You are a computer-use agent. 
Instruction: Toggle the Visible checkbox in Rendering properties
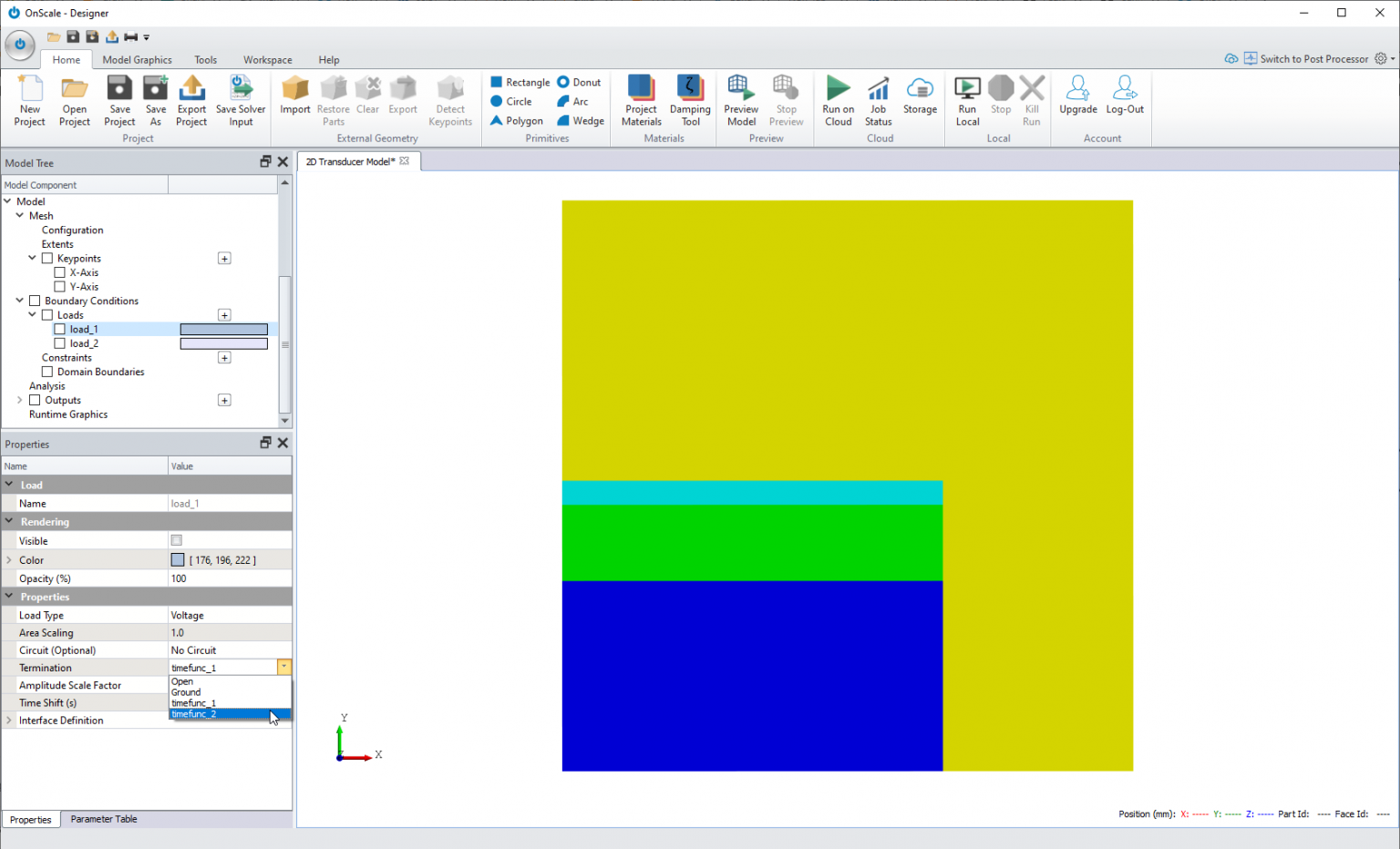click(x=175, y=540)
